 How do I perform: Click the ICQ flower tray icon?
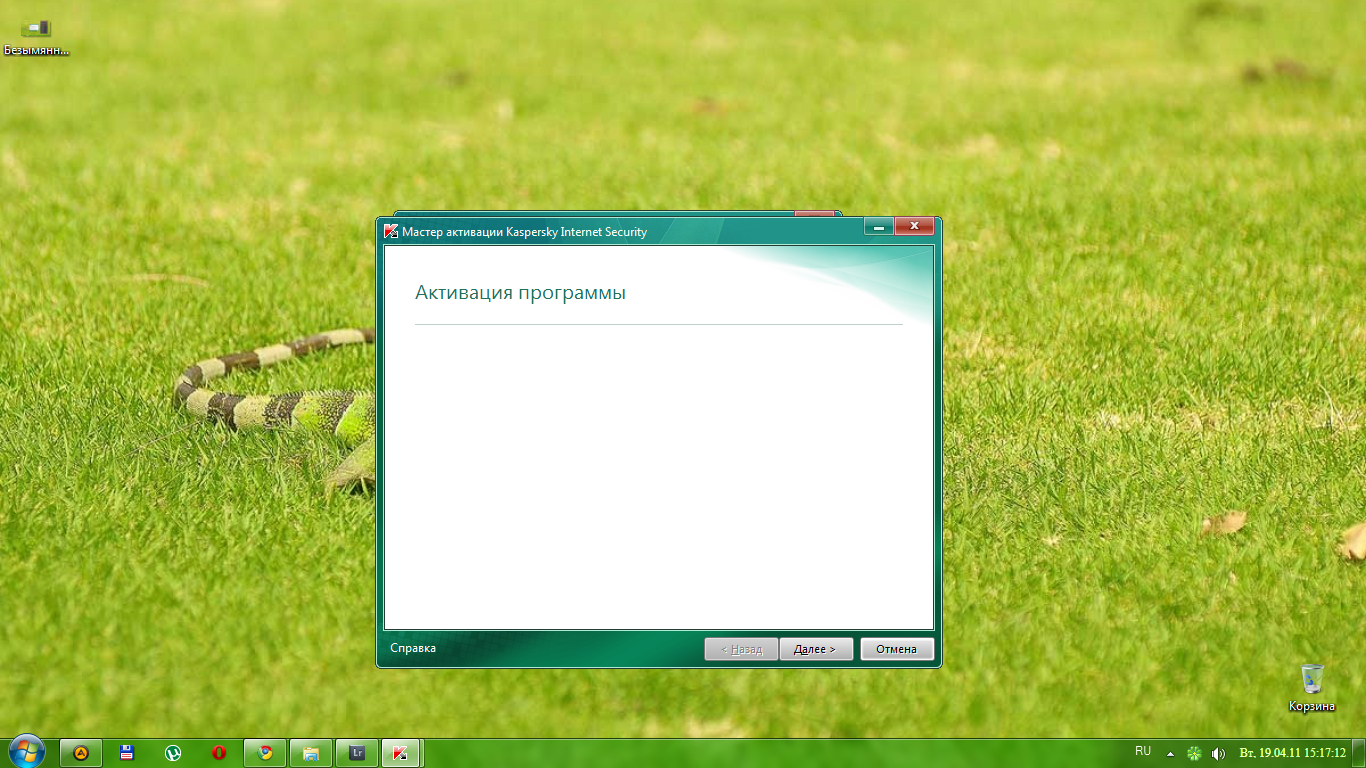(x=1194, y=753)
